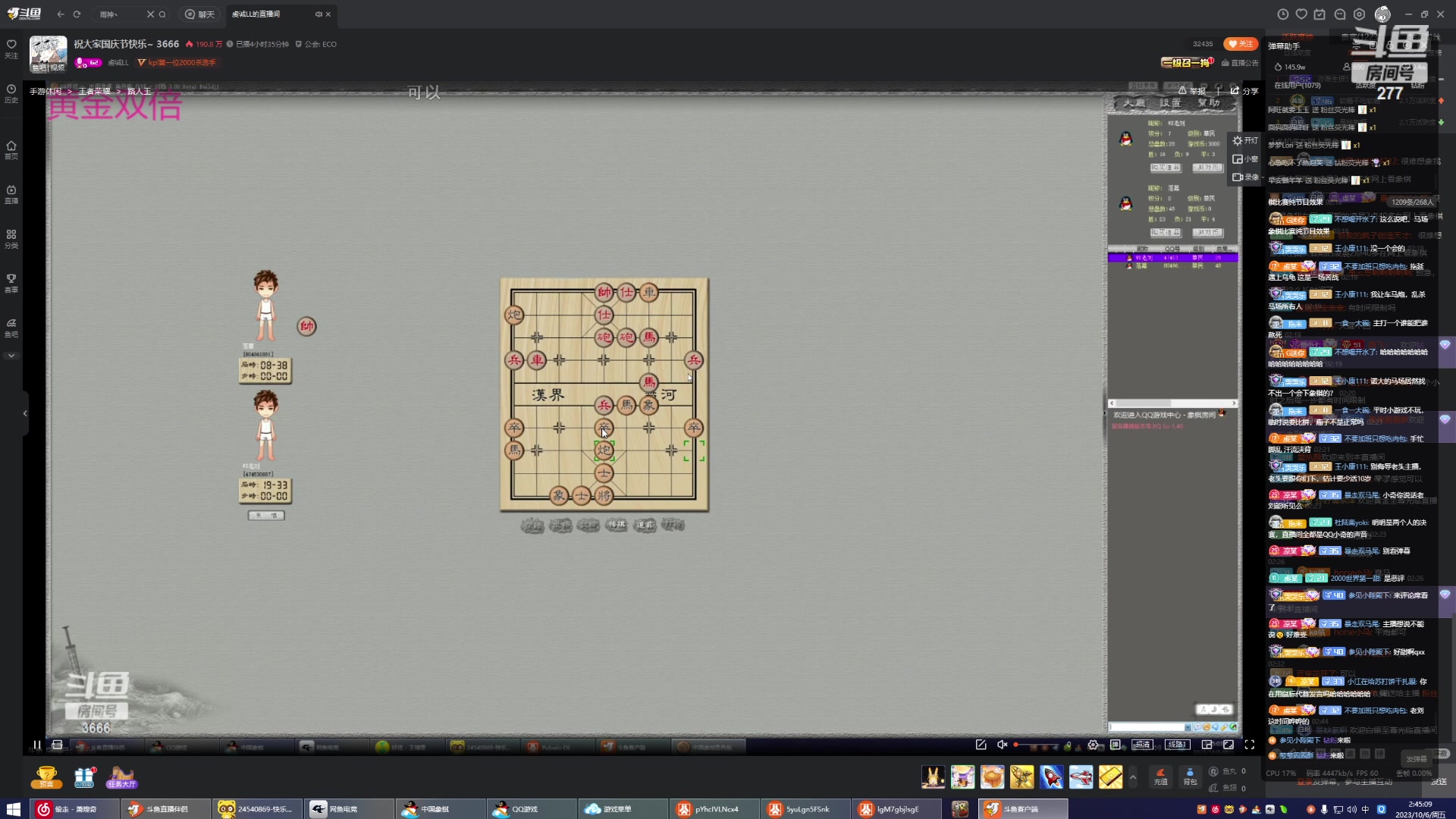The height and width of the screenshot is (819, 1456).
Task: Click the user avatar in title bar
Action: [1382, 14]
